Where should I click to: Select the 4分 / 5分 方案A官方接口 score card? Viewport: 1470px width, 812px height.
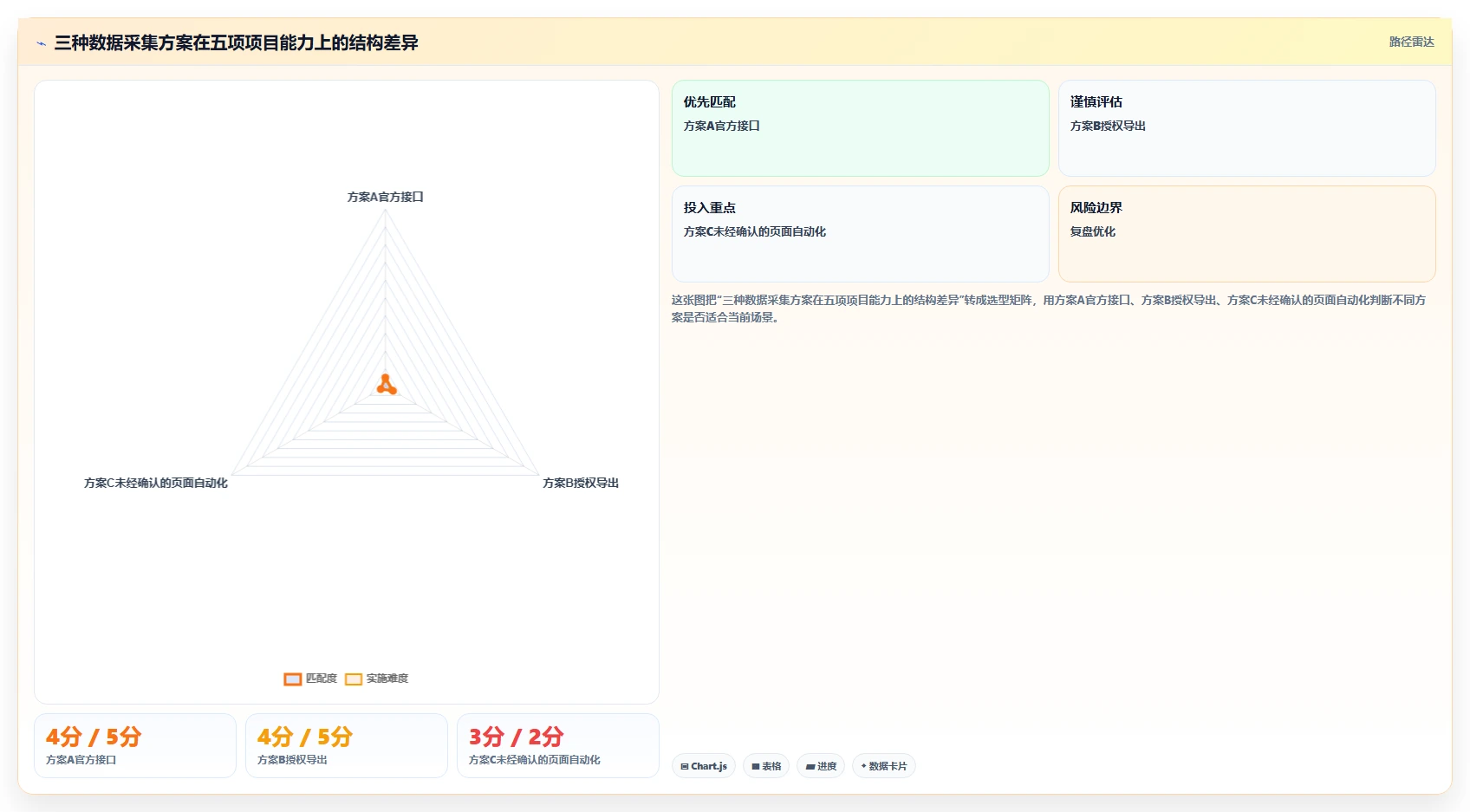135,746
